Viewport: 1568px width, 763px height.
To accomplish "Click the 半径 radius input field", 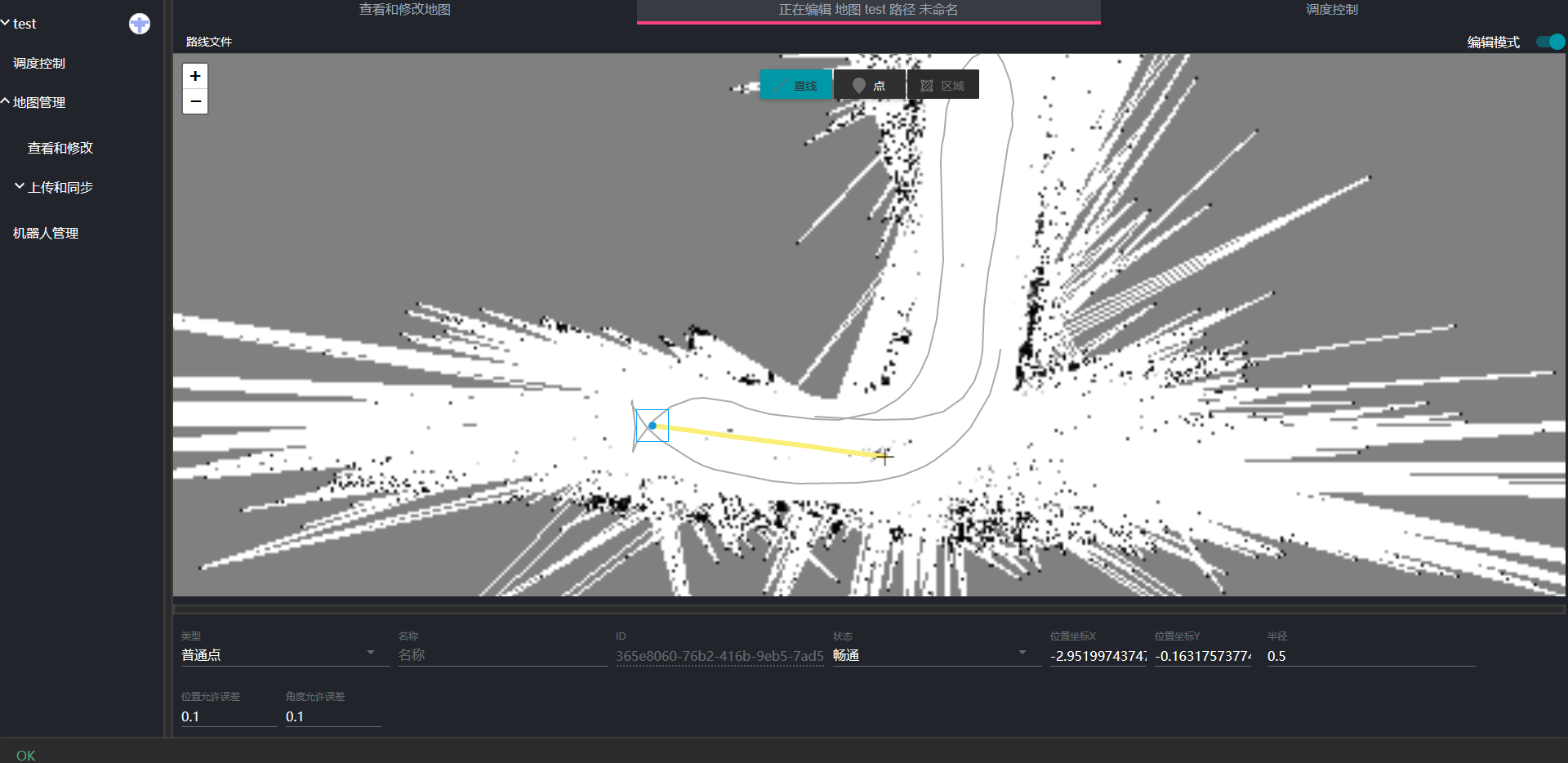I will coord(1370,656).
